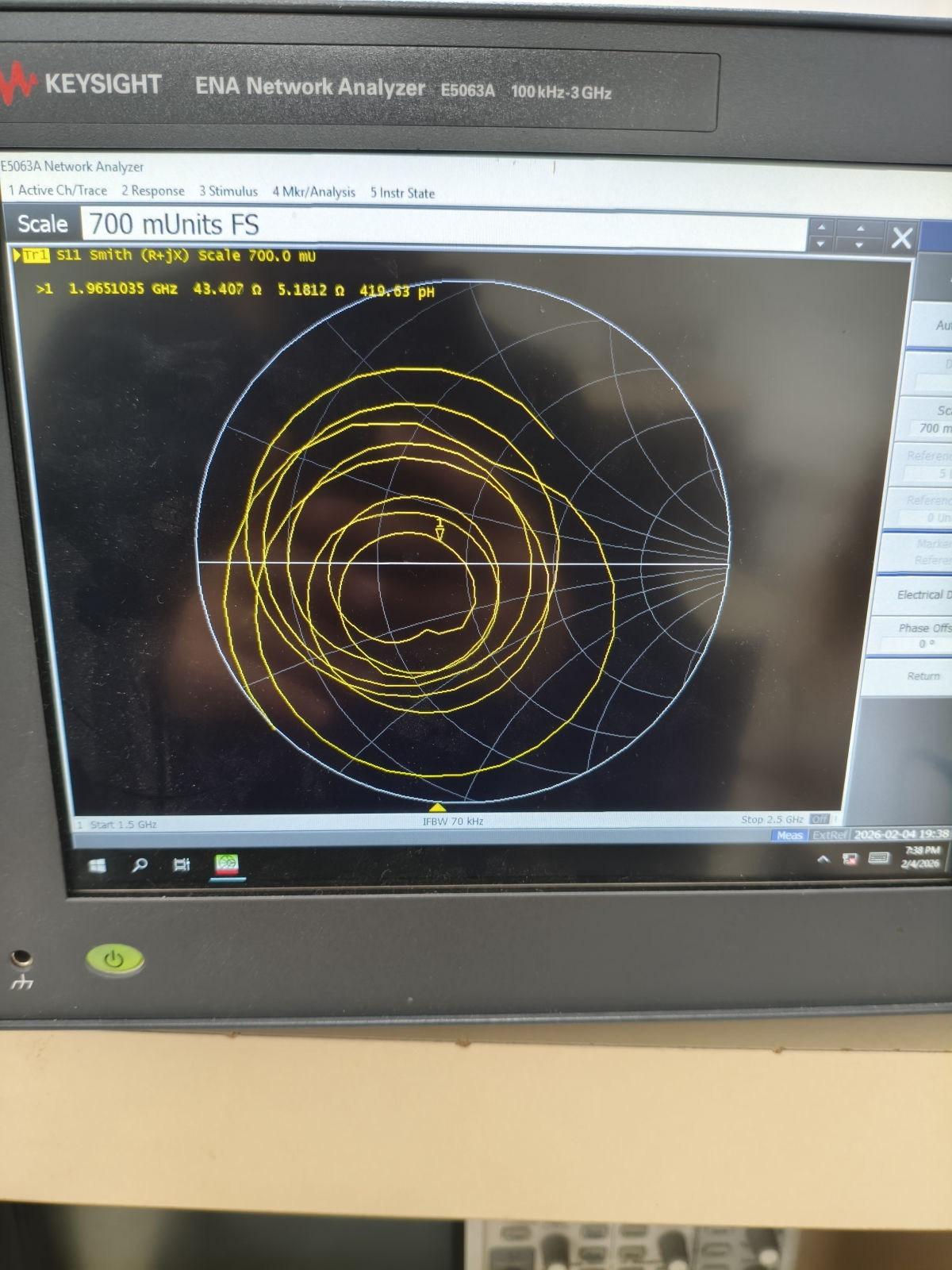The image size is (952, 1270).
Task: Increase scale with small up arrow
Action: coord(821,227)
